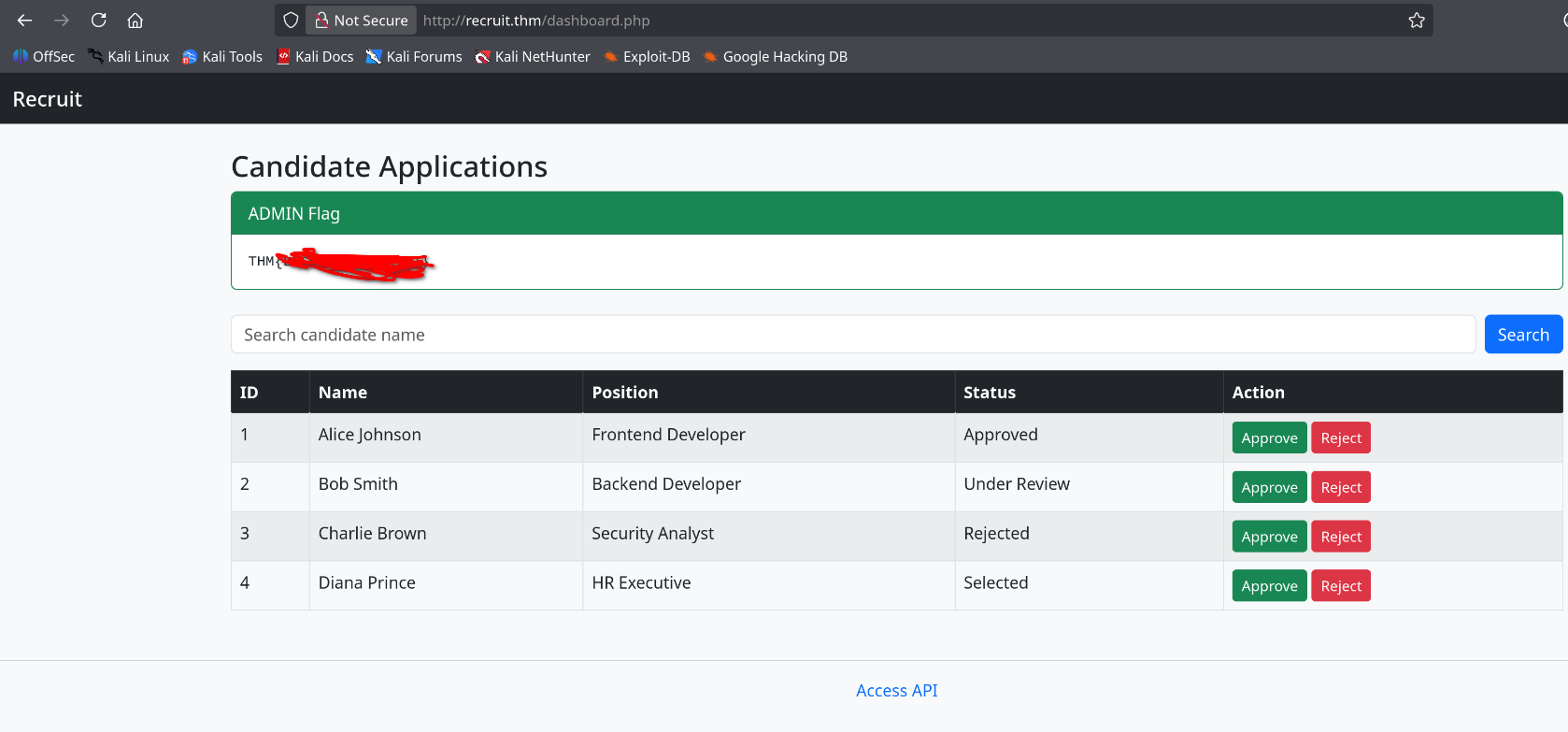Click the Approved status cell
This screenshot has height=732, width=1568.
[x=1090, y=438]
